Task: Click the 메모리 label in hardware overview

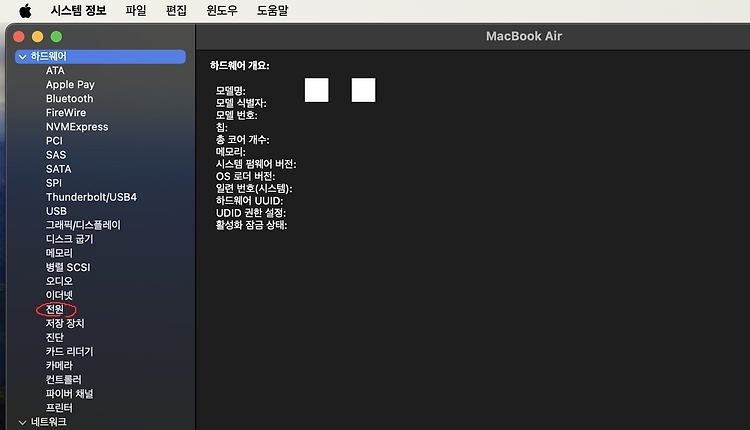Action: (x=231, y=152)
